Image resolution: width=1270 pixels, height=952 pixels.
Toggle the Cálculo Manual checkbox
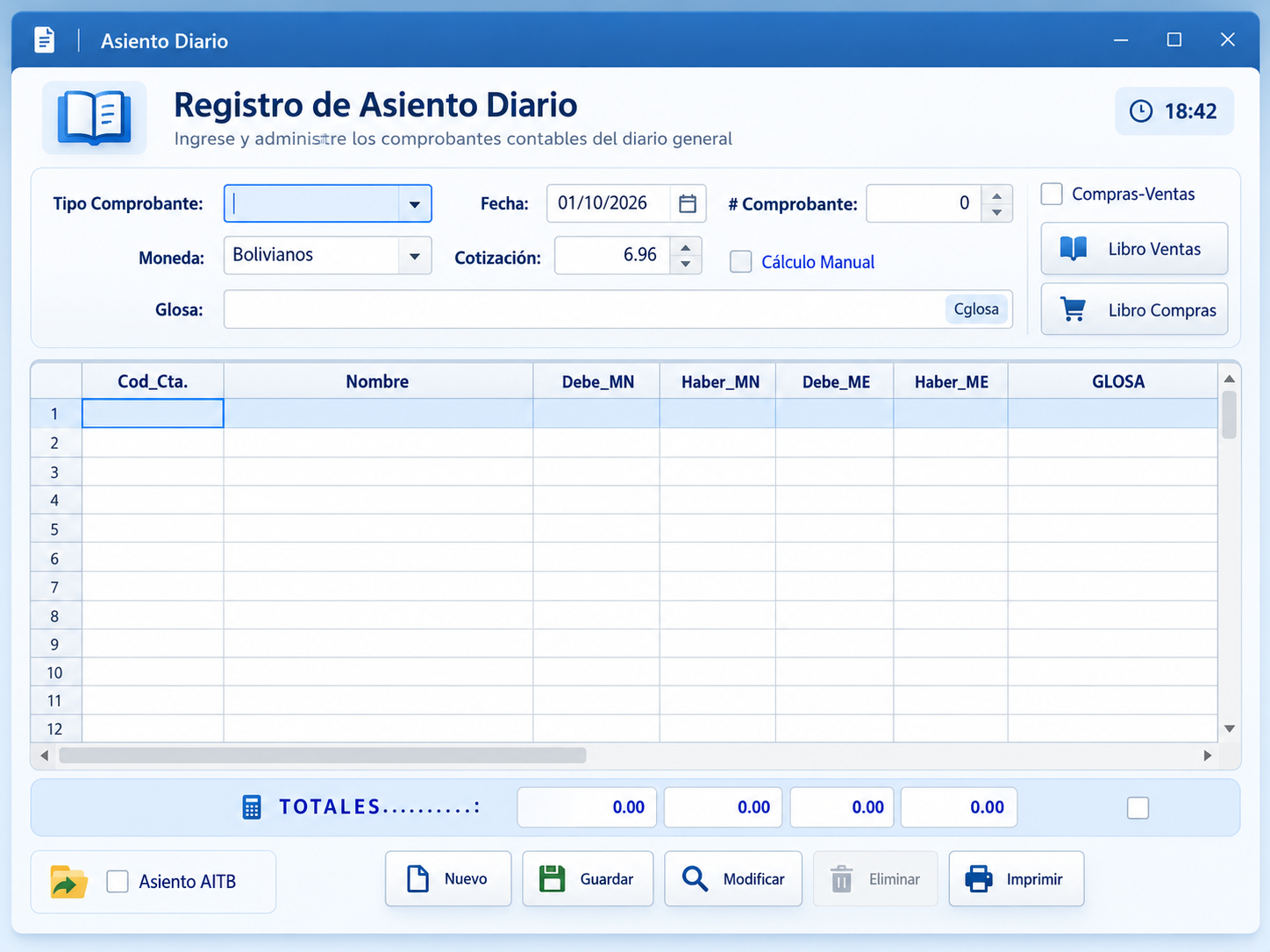(x=741, y=261)
